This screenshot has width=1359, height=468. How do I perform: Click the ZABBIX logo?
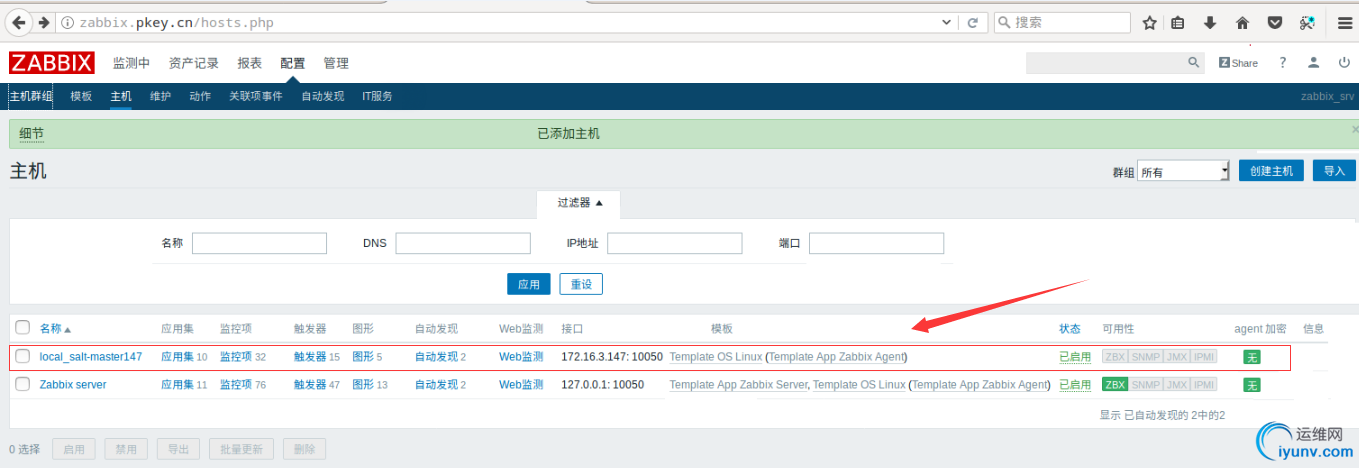pyautogui.click(x=51, y=63)
